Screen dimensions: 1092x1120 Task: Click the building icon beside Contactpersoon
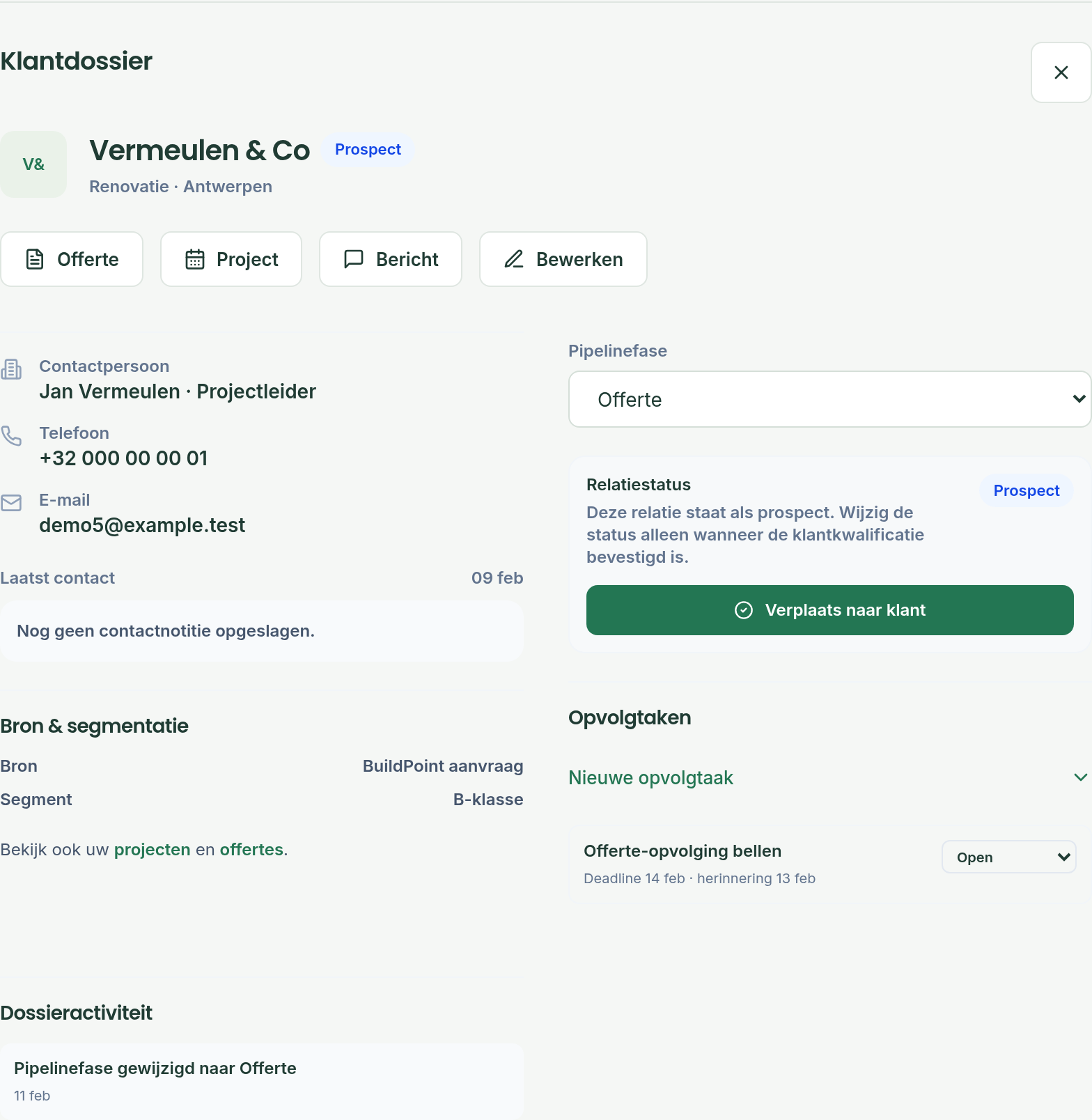pyautogui.click(x=11, y=369)
